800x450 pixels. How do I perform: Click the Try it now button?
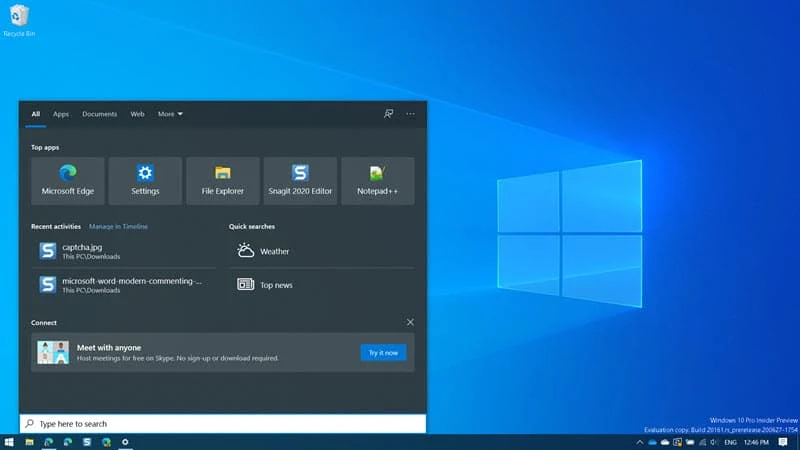tap(383, 353)
